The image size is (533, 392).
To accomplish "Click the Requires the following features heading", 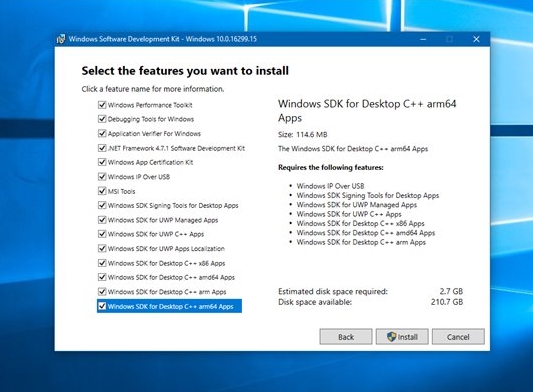I will pos(331,167).
